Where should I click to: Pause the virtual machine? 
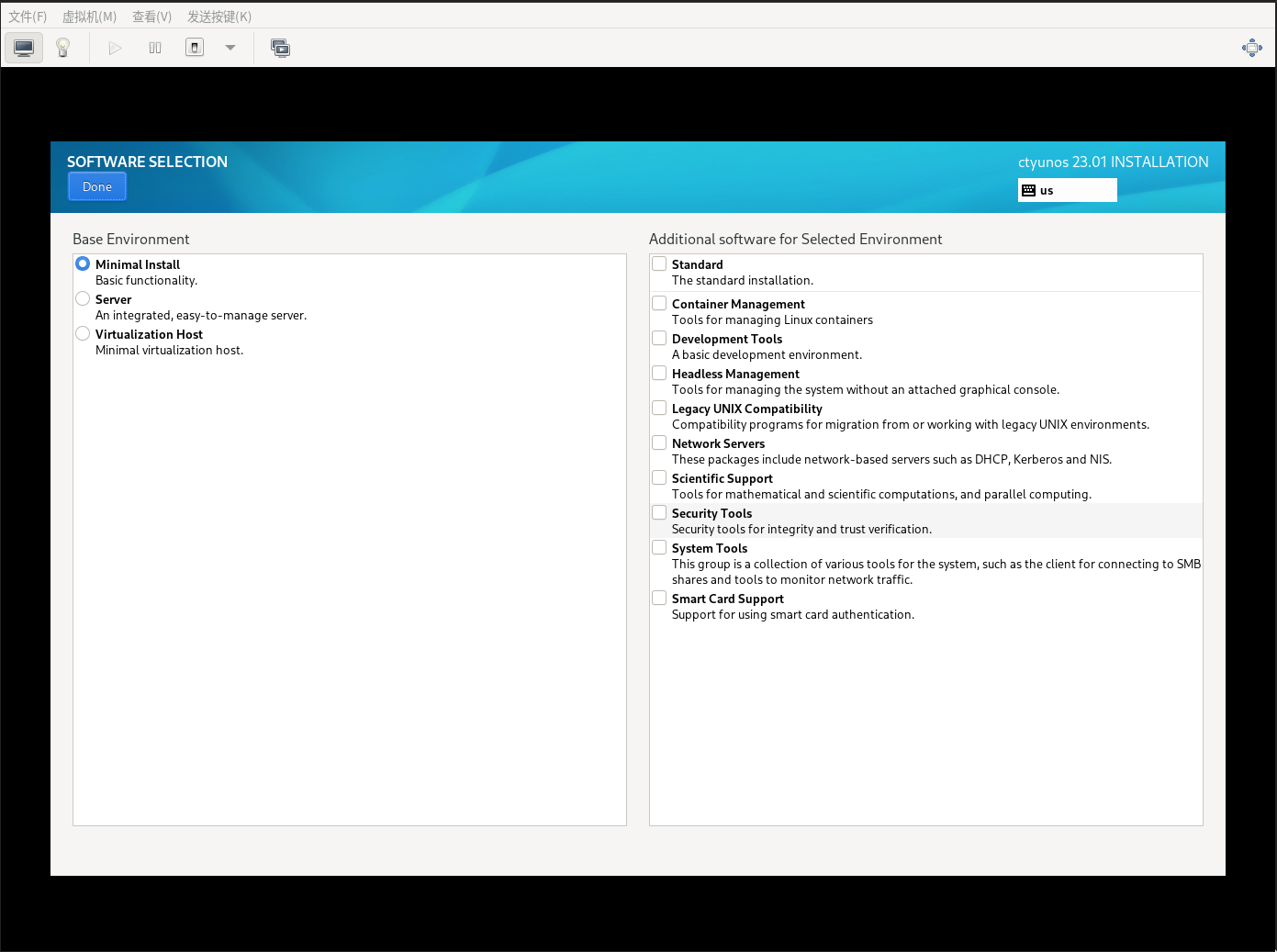[155, 48]
